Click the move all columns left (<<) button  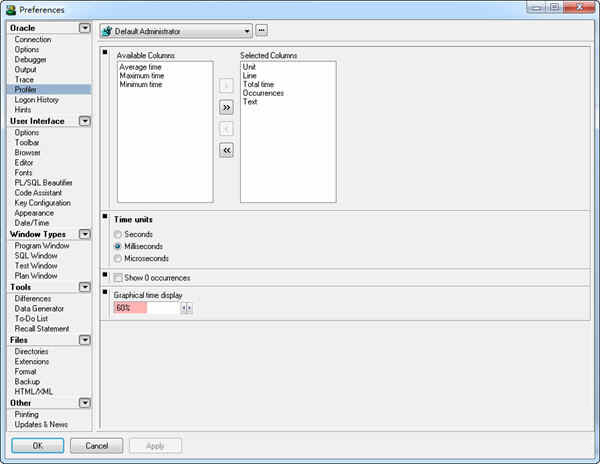pos(226,150)
